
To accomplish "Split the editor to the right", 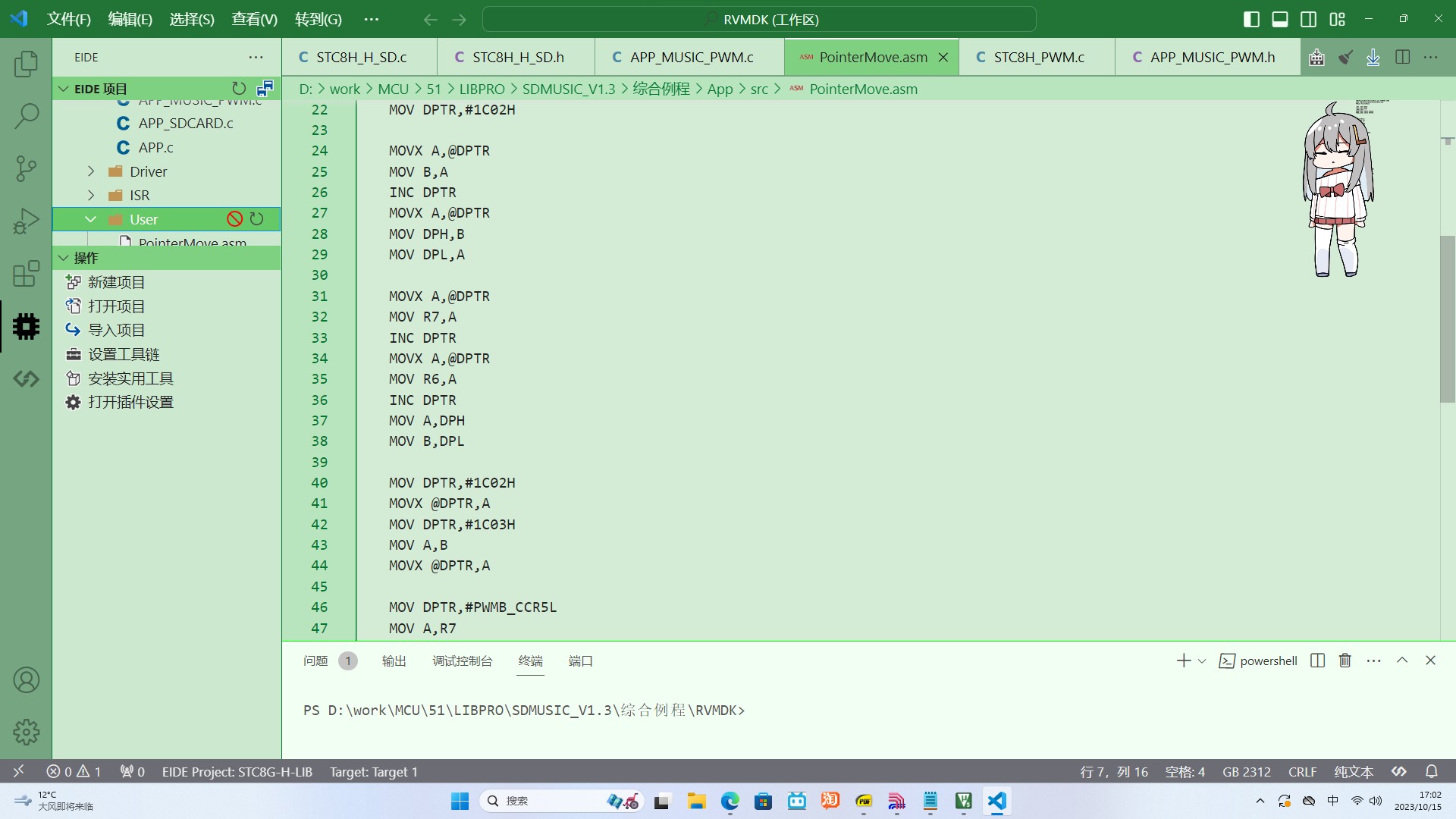I will tap(1402, 57).
